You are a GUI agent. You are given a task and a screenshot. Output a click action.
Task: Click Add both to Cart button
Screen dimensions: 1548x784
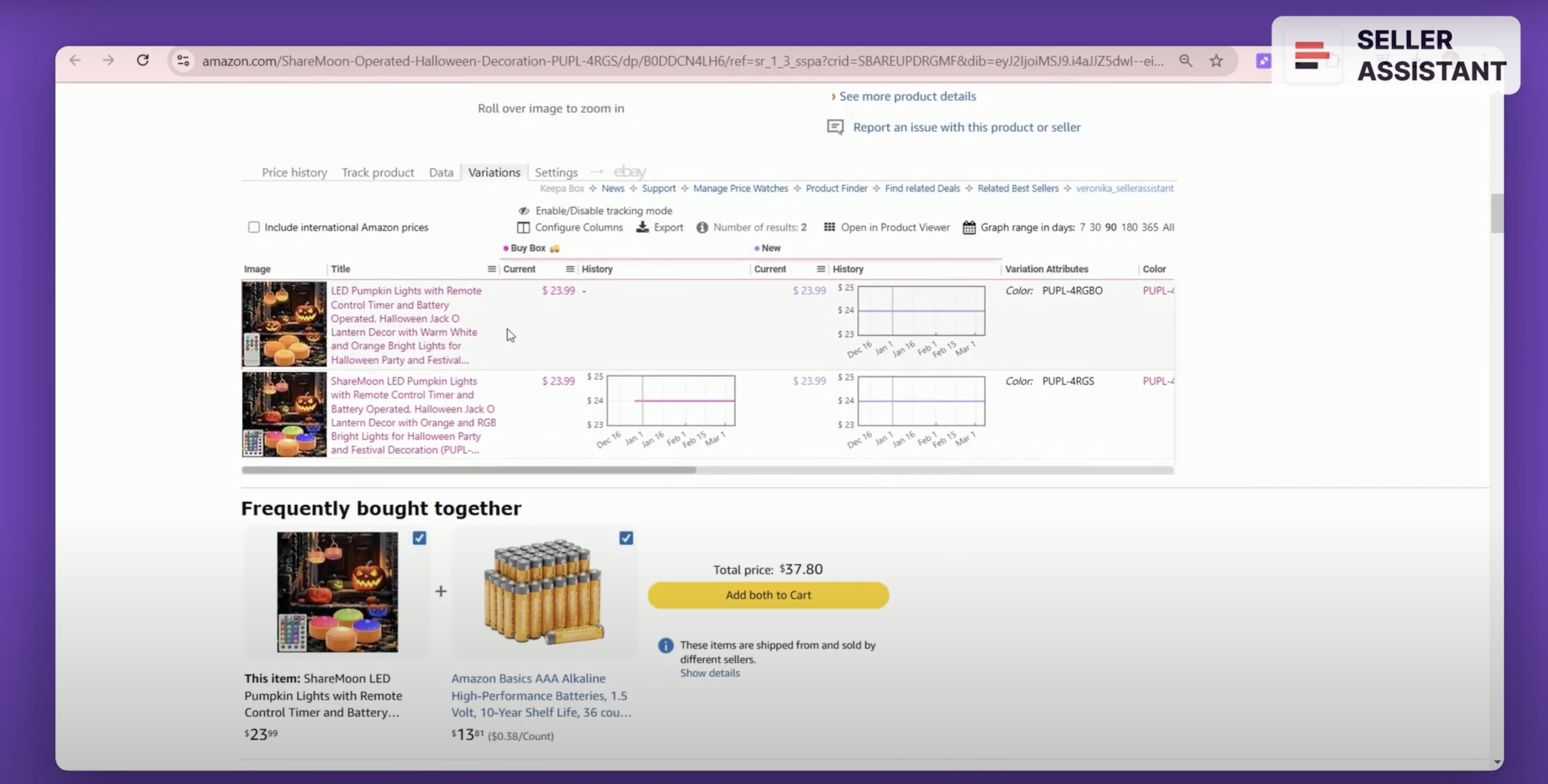point(768,595)
